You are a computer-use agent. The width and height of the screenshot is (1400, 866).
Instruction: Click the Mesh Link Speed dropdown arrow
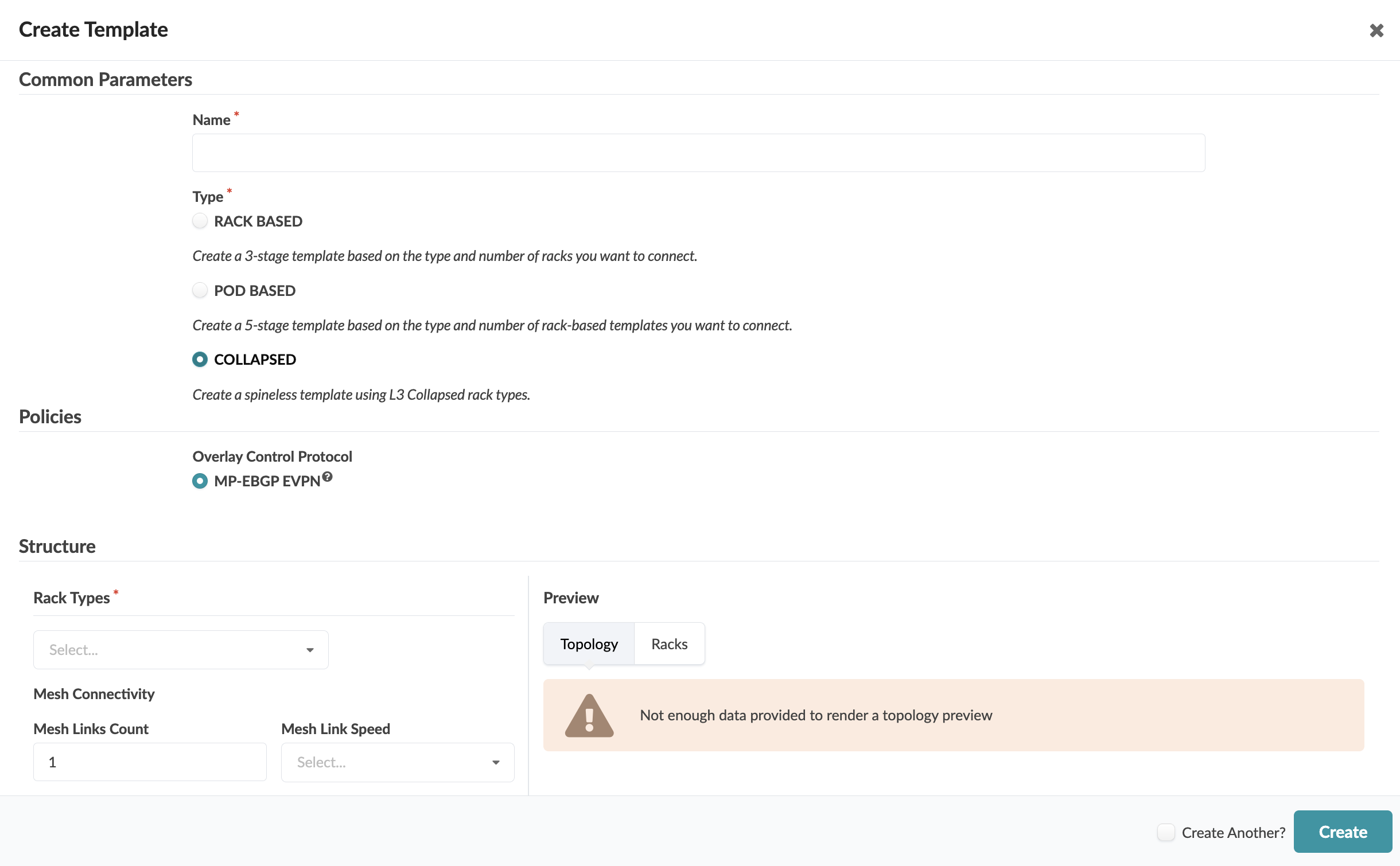(x=496, y=762)
